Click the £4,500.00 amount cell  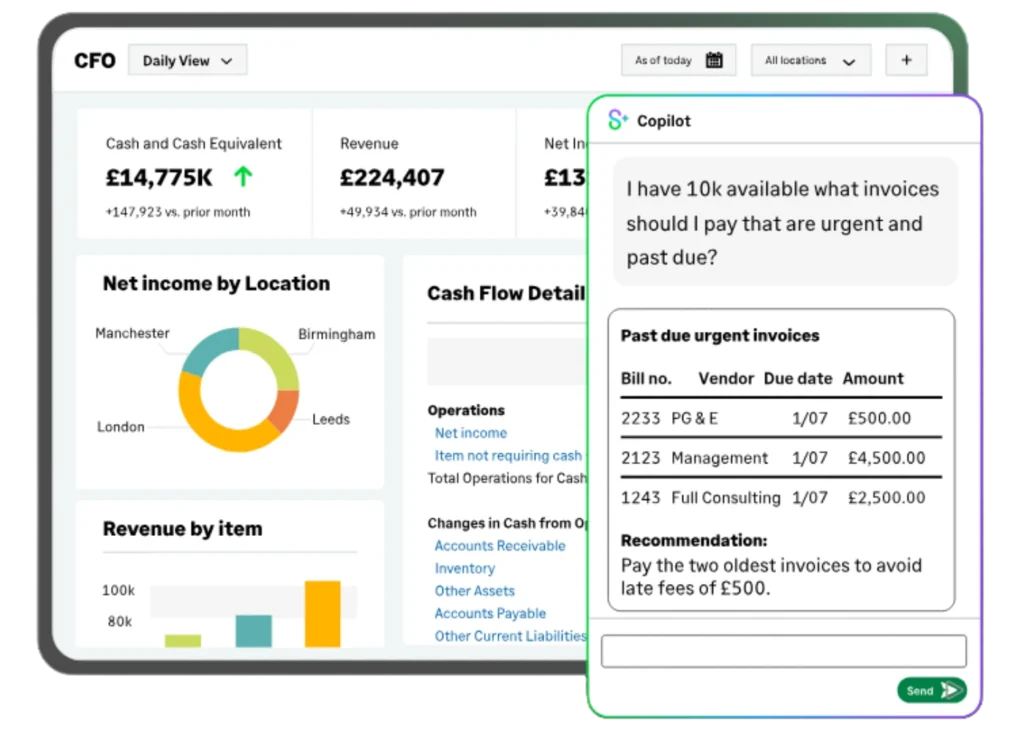(886, 458)
